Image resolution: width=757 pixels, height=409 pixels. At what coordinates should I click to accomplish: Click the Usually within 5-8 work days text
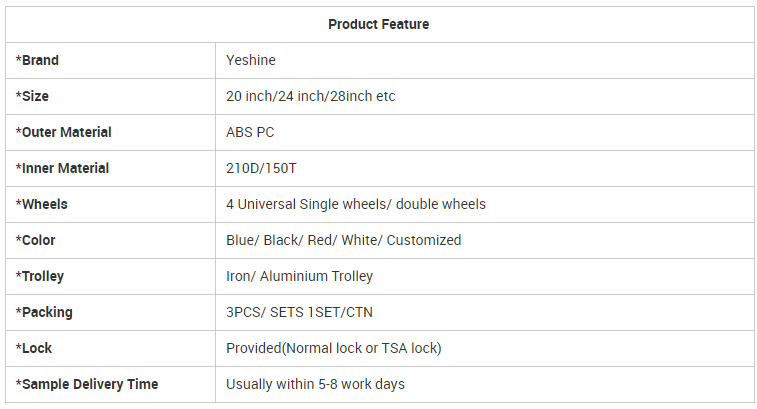pos(315,384)
